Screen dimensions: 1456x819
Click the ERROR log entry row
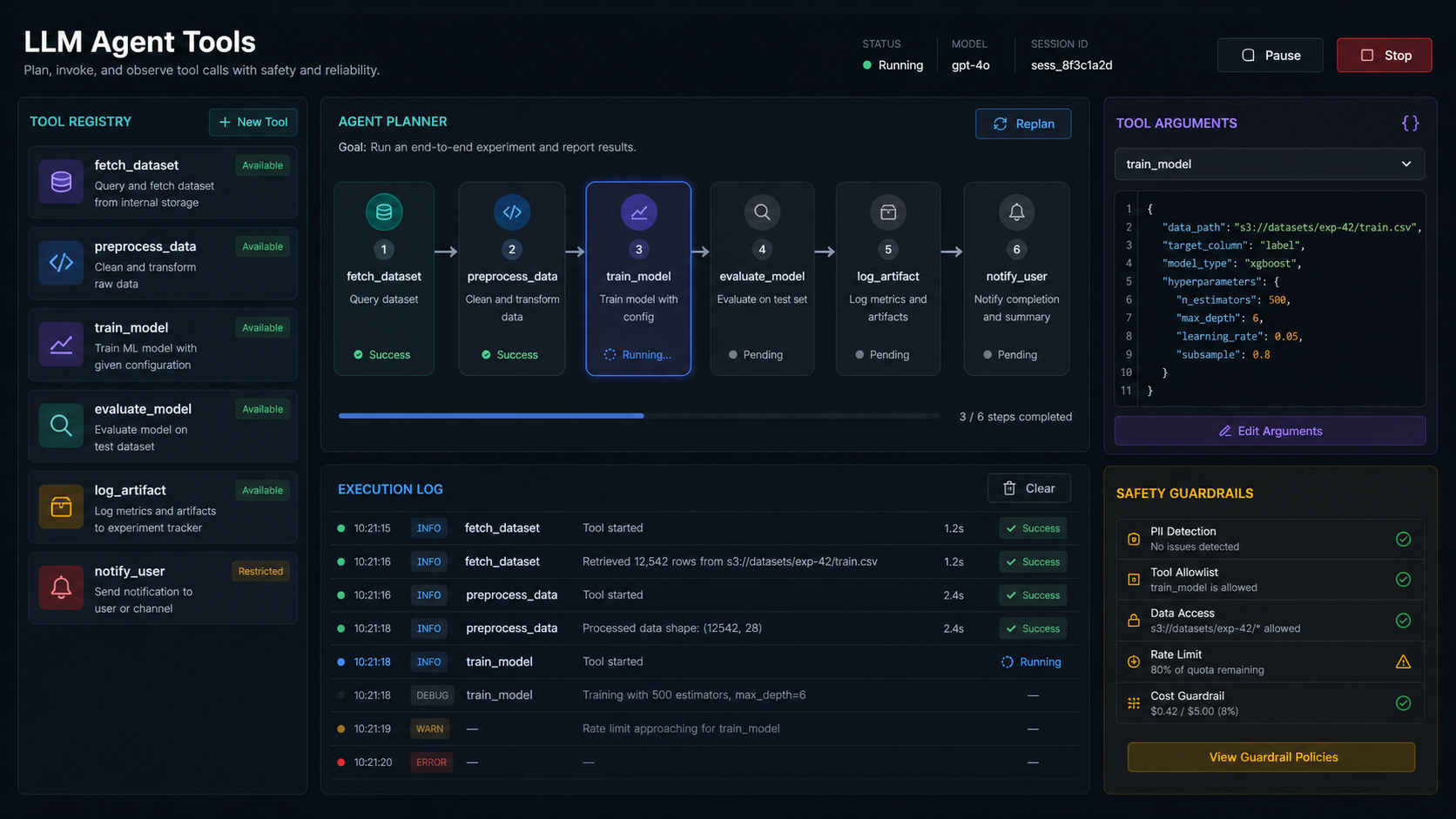[x=704, y=762]
